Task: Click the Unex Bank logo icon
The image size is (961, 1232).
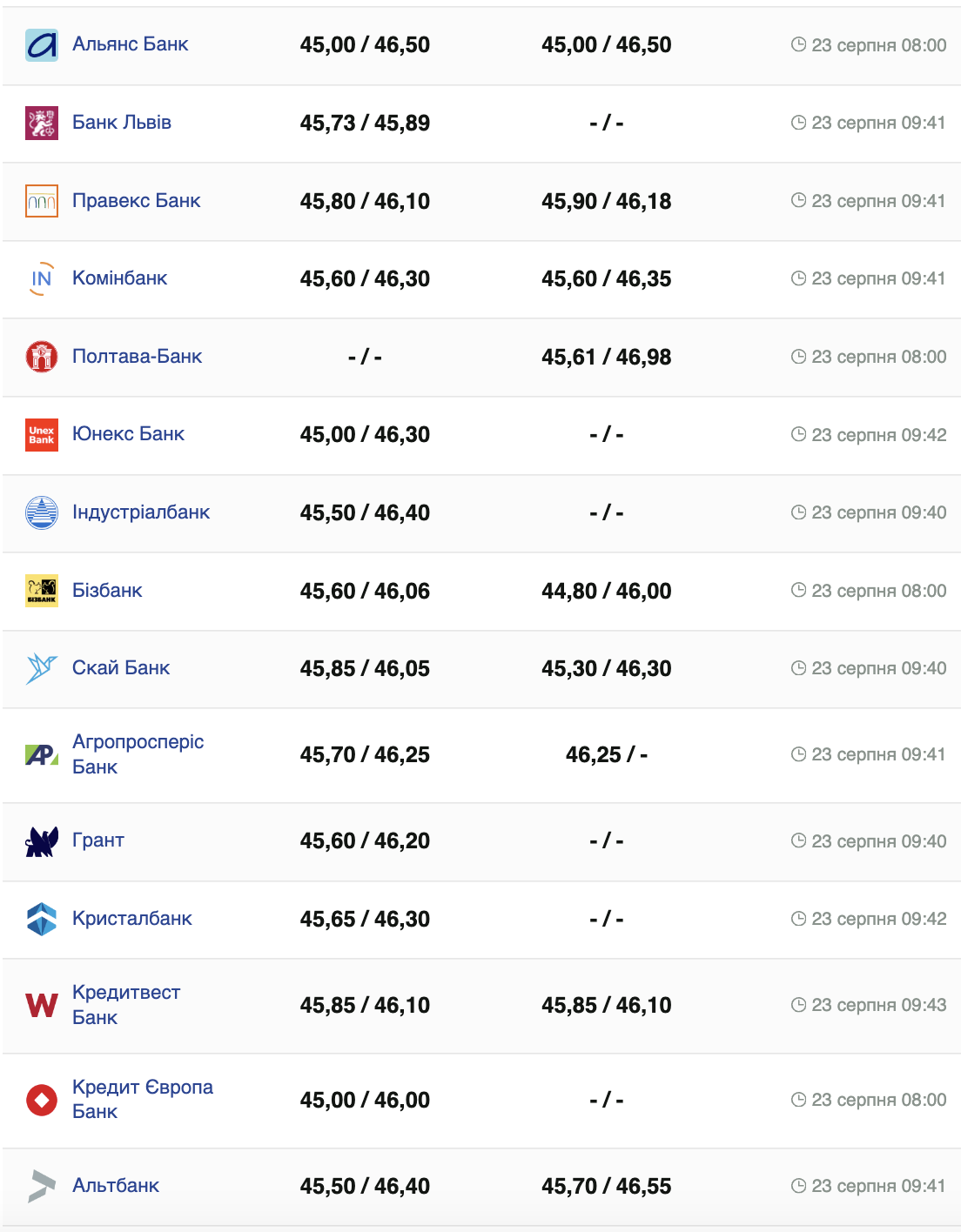Action: (42, 434)
